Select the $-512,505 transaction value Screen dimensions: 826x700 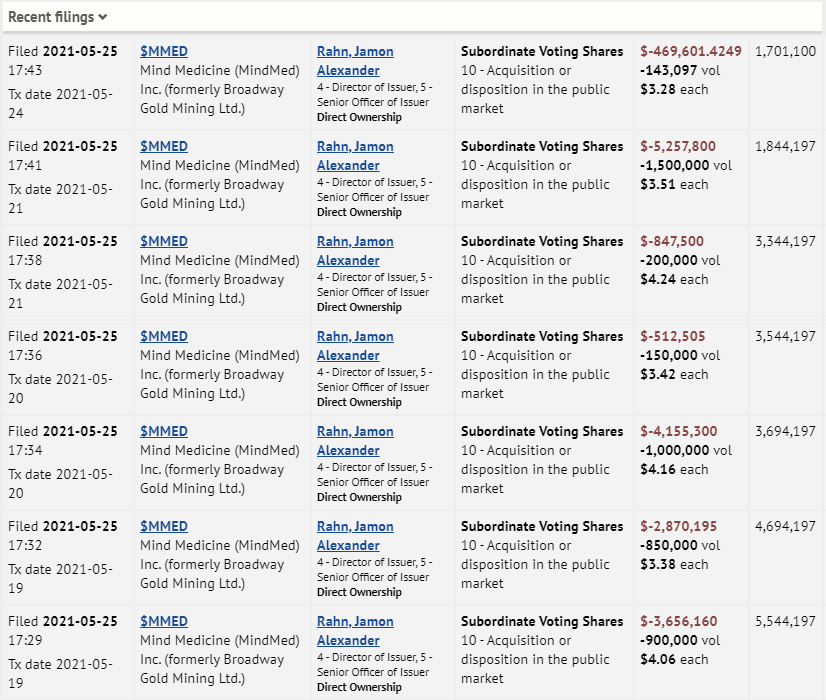672,336
